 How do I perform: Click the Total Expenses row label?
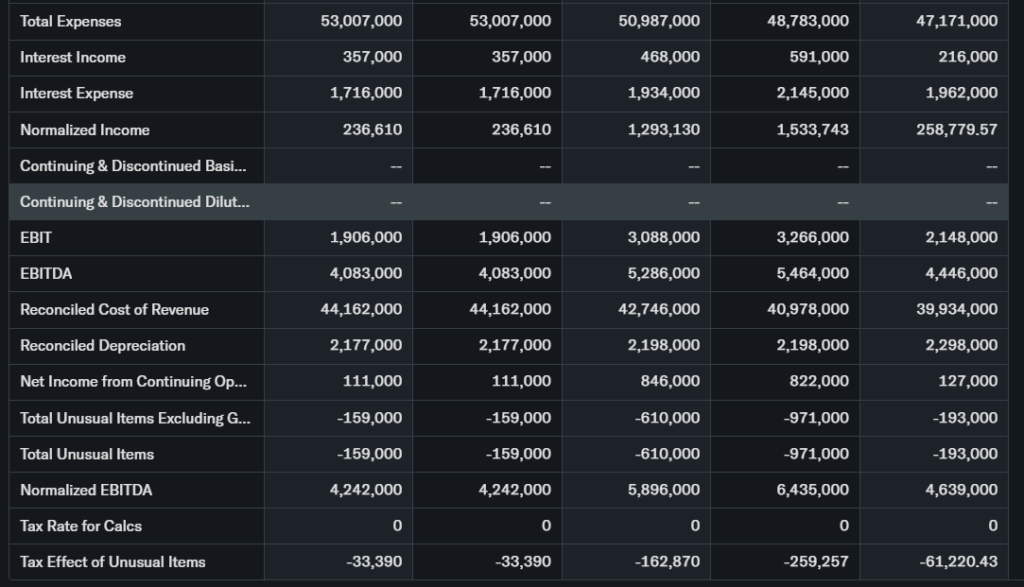(x=70, y=21)
